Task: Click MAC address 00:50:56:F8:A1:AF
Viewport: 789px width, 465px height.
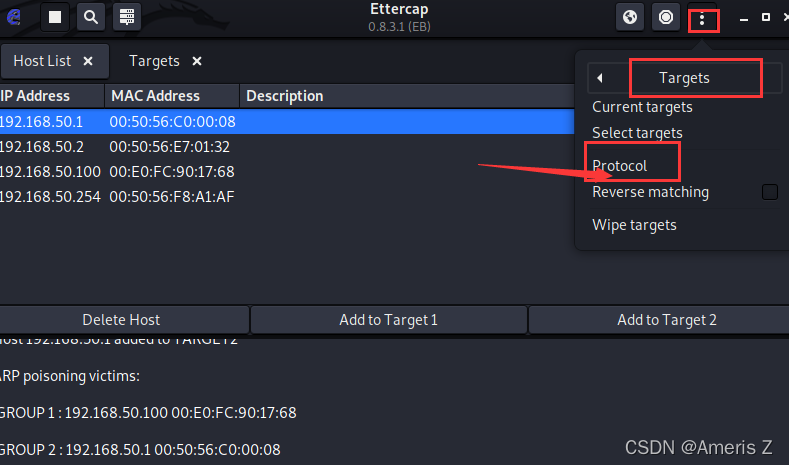Action: click(172, 196)
